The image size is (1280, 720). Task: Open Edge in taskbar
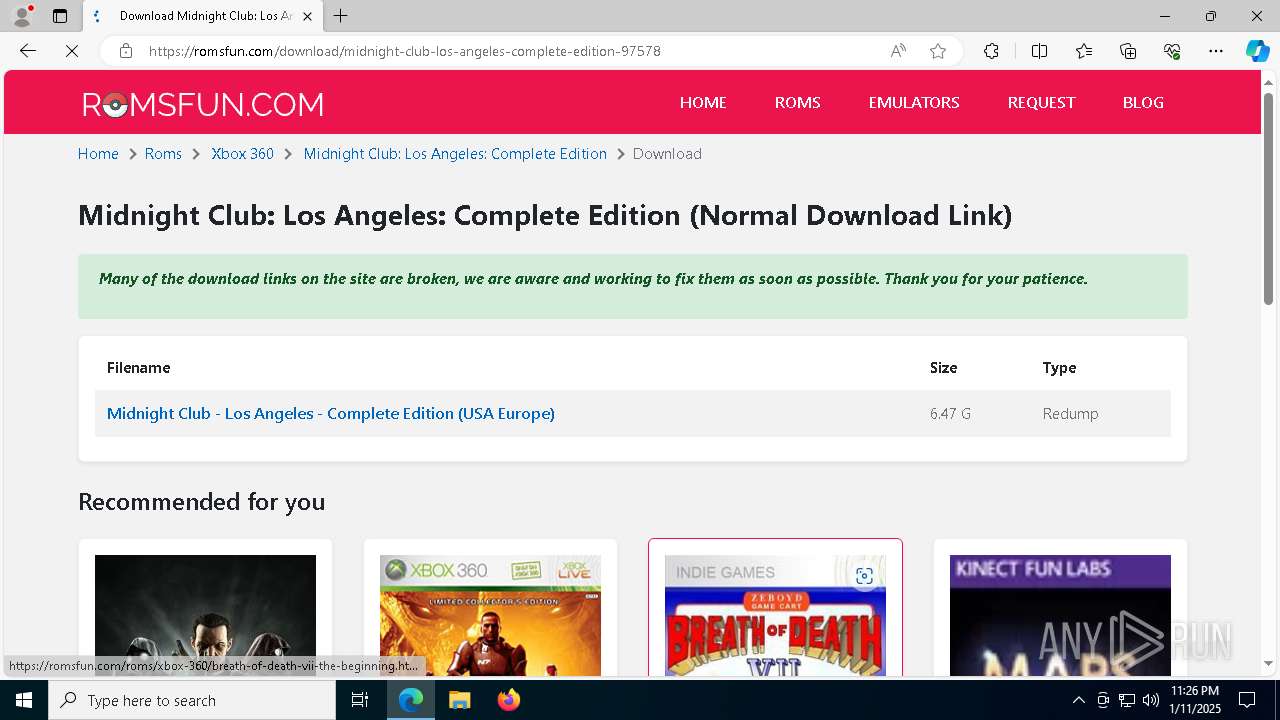411,700
